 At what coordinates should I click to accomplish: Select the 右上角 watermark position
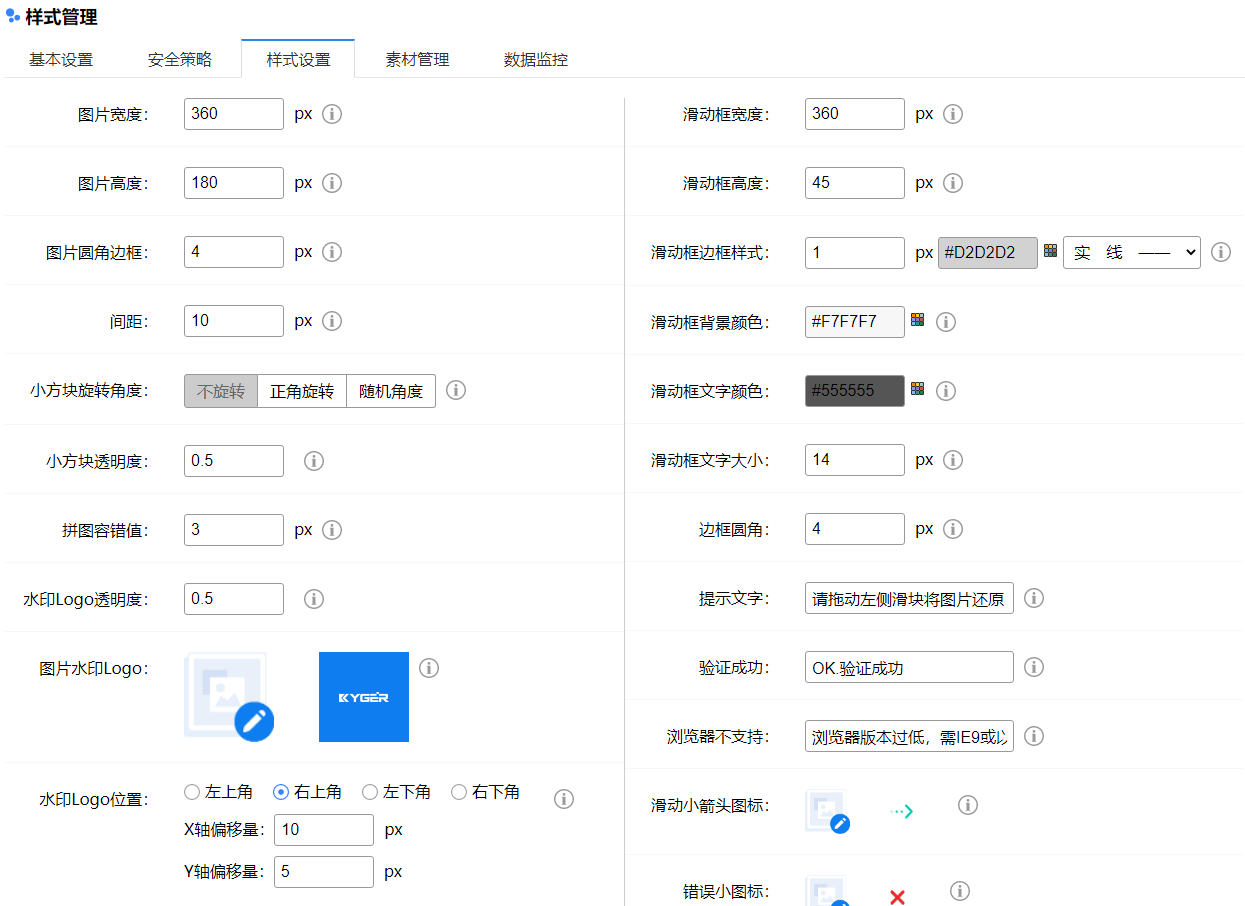pyautogui.click(x=280, y=791)
